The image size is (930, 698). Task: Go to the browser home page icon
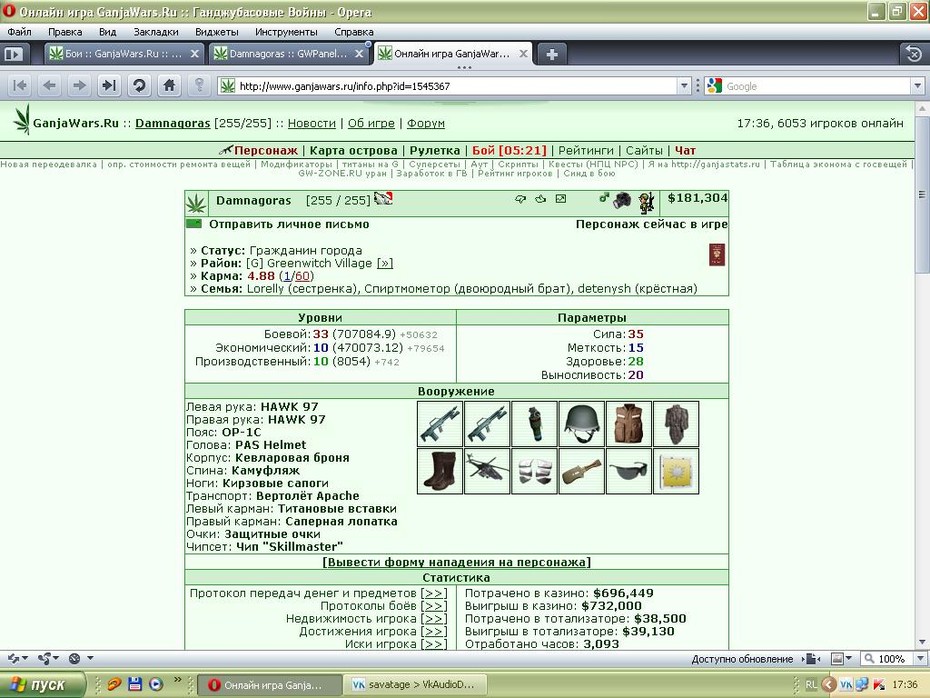pos(169,86)
